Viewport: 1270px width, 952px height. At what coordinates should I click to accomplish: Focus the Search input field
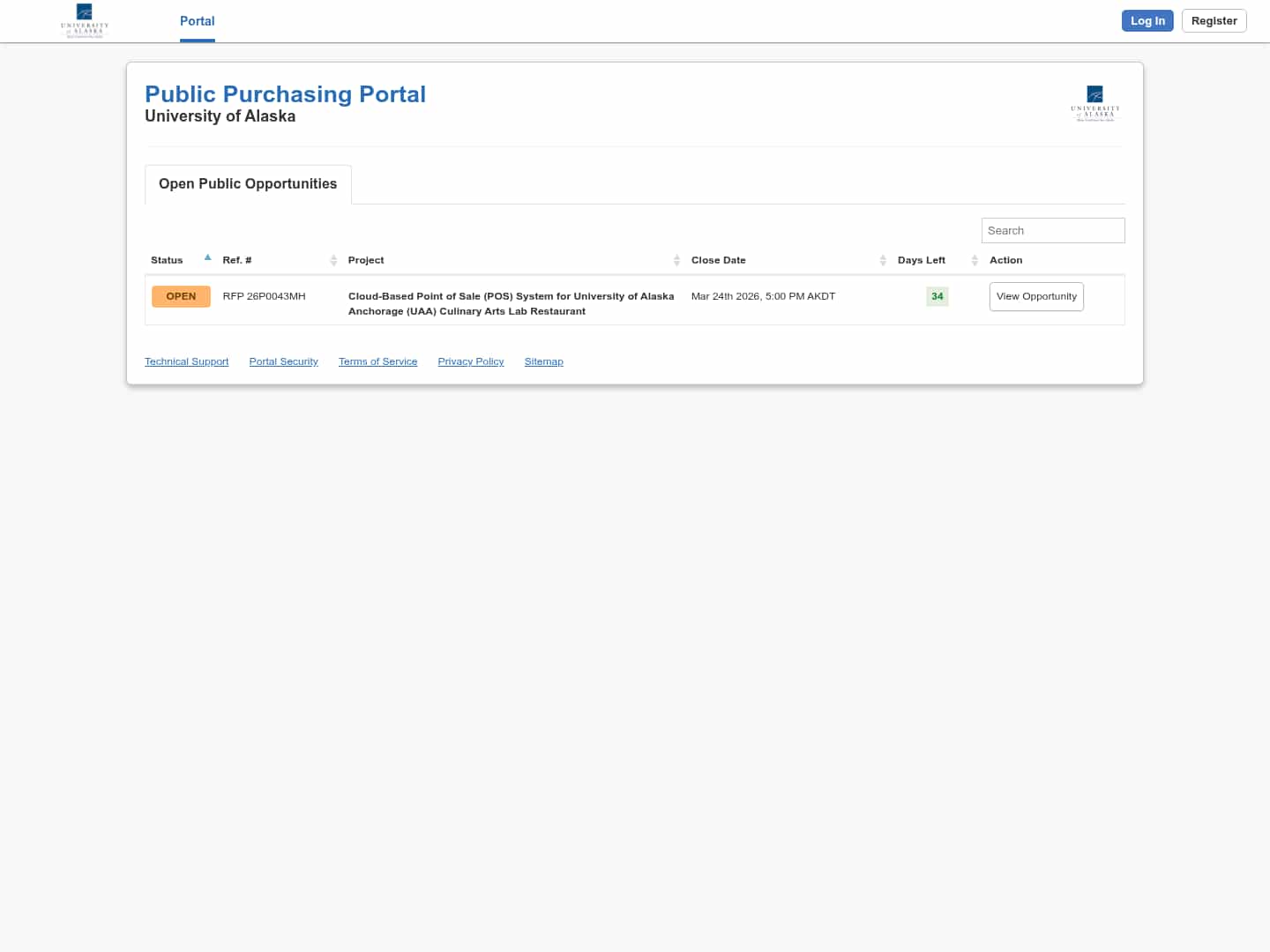coord(1052,231)
